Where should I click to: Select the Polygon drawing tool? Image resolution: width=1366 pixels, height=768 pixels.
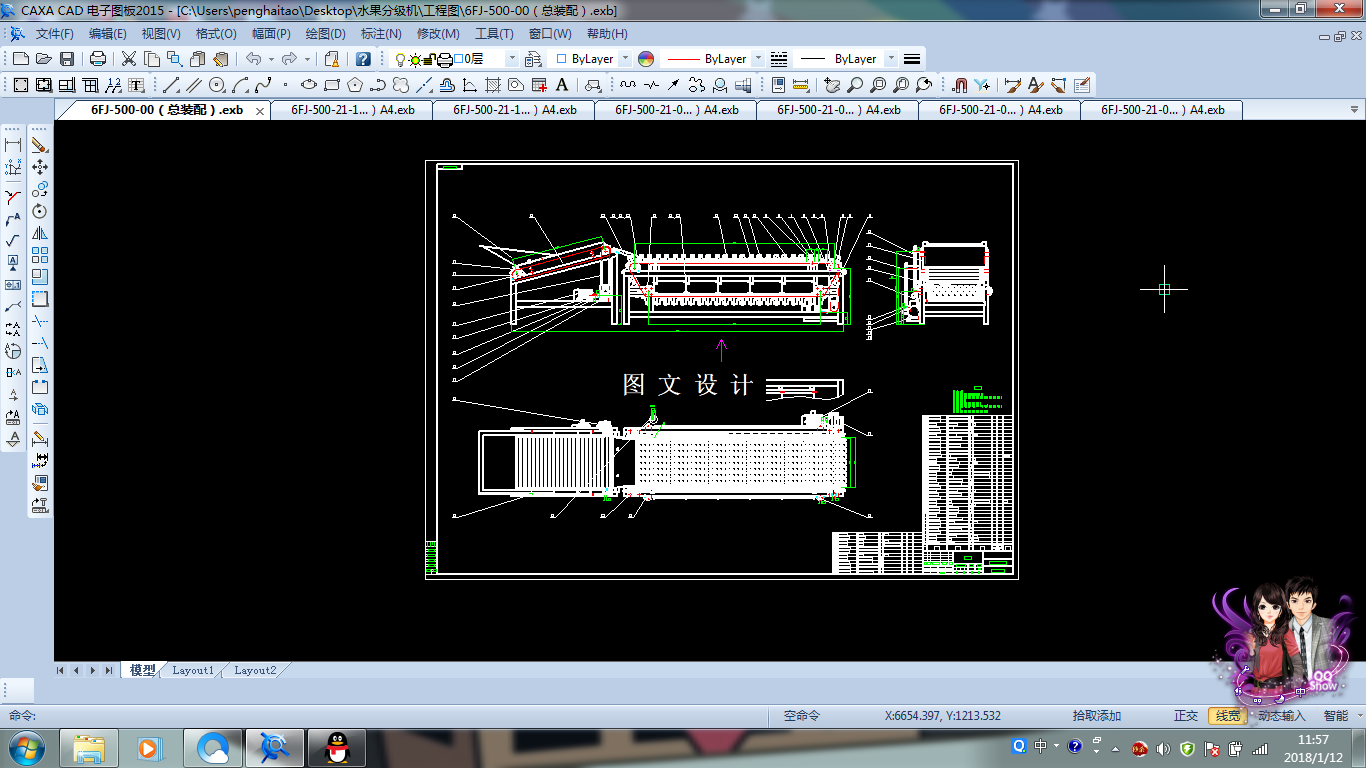coord(355,85)
